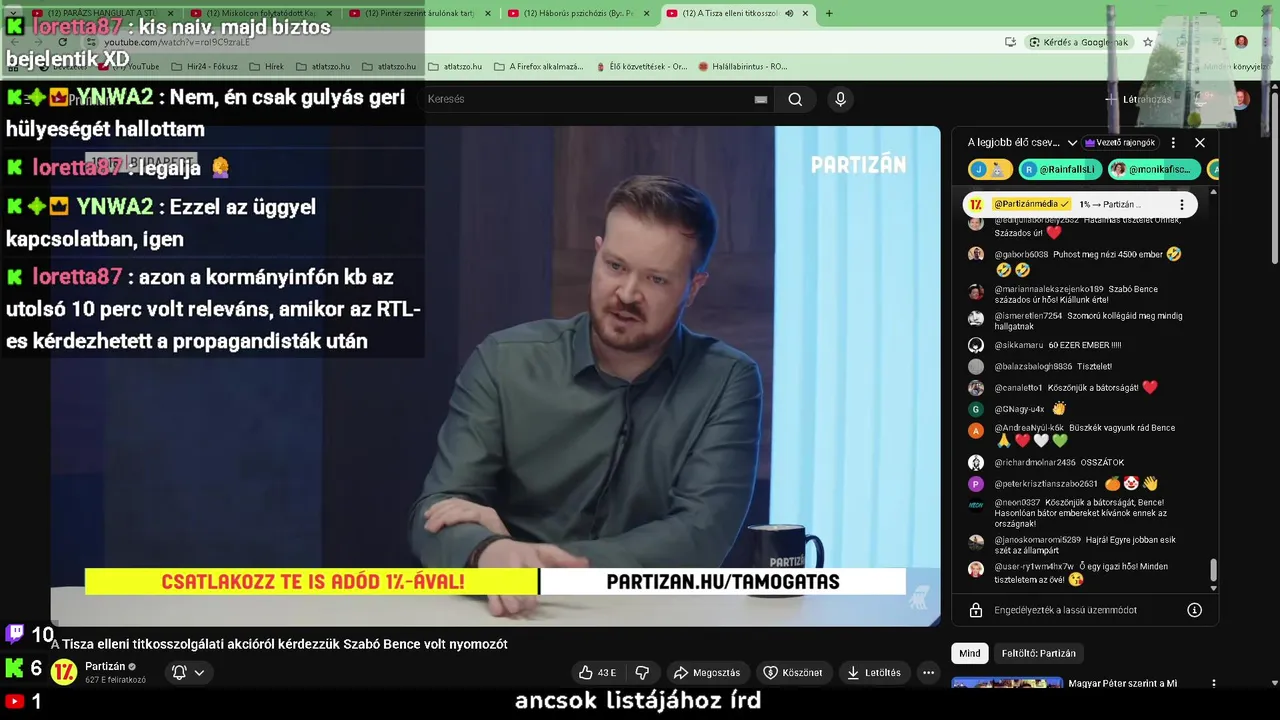The width and height of the screenshot is (1280, 720).
Task: Switch to '(12) Miskolcon folytatódott' browser tab
Action: (x=258, y=13)
